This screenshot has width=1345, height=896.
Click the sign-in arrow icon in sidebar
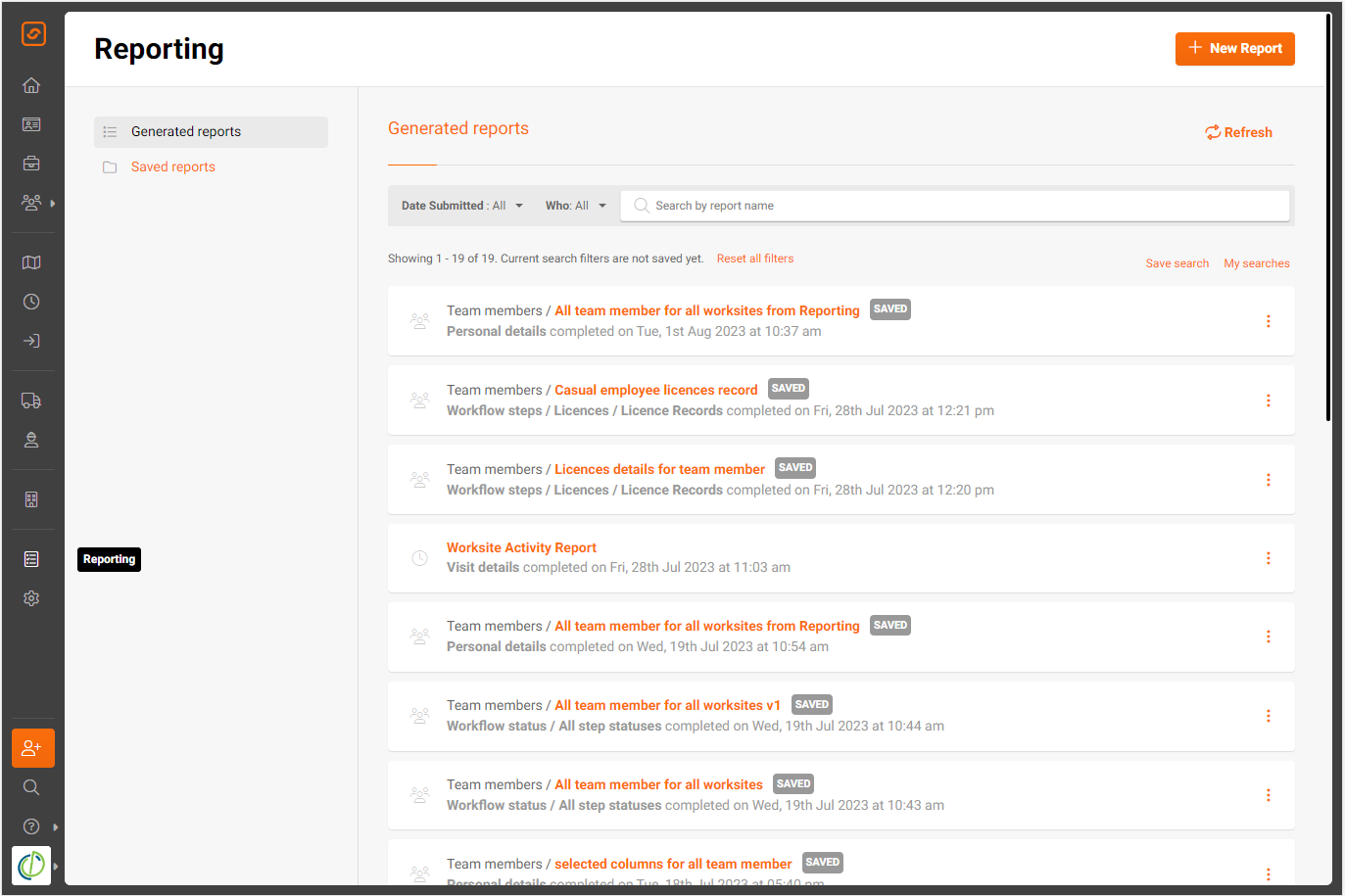(31, 341)
